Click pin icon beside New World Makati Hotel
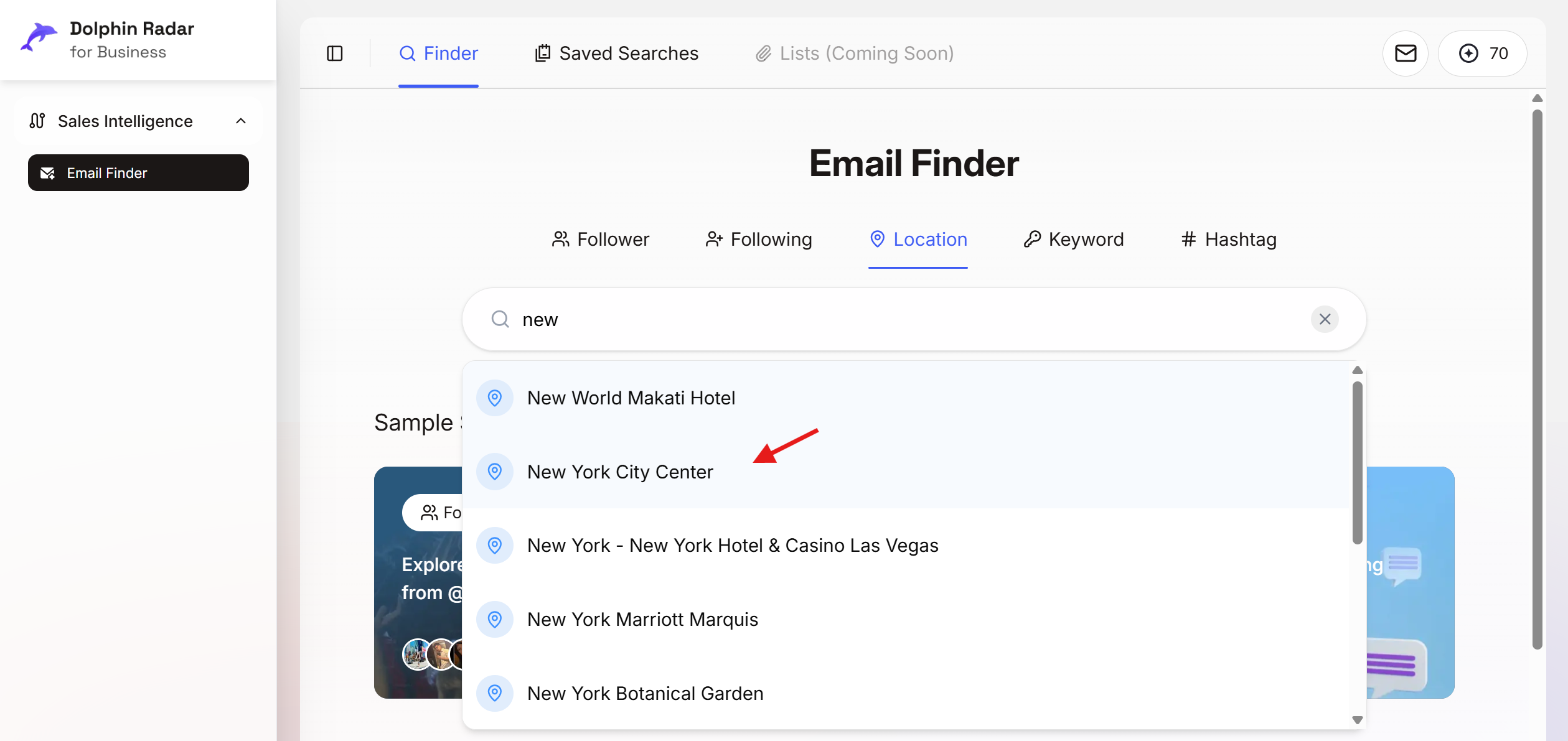Image resolution: width=1568 pixels, height=741 pixels. pos(495,398)
